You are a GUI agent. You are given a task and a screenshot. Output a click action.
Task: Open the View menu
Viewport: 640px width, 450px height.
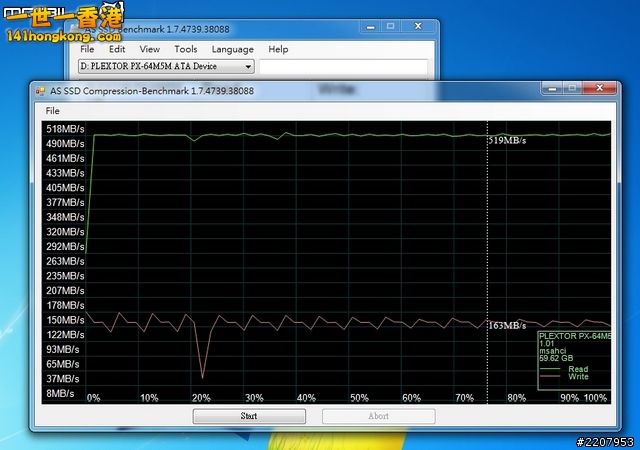click(x=149, y=49)
